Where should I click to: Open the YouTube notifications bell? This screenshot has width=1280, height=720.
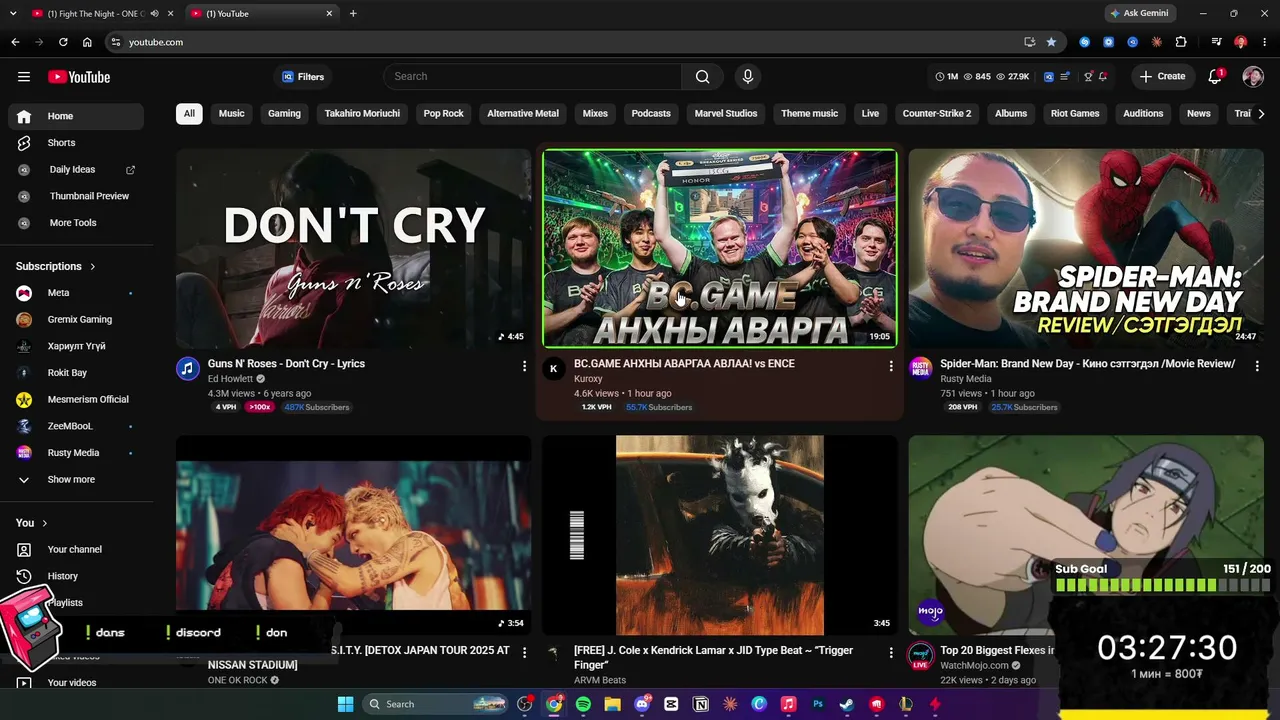1215,77
